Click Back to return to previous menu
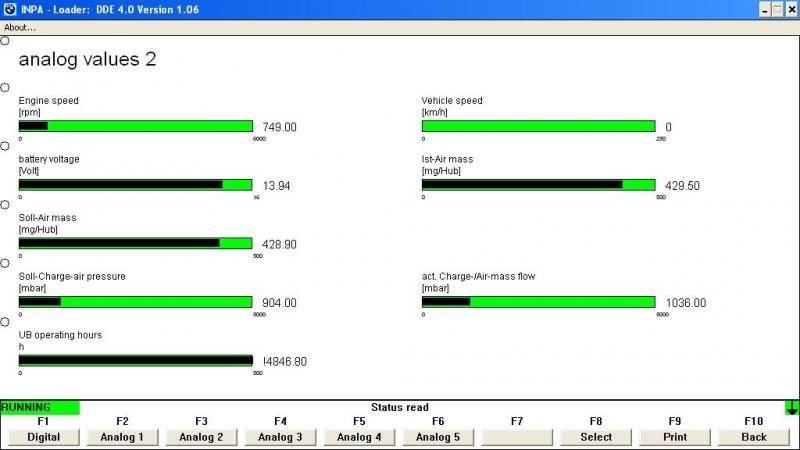Viewport: 800px width, 450px height. 754,437
